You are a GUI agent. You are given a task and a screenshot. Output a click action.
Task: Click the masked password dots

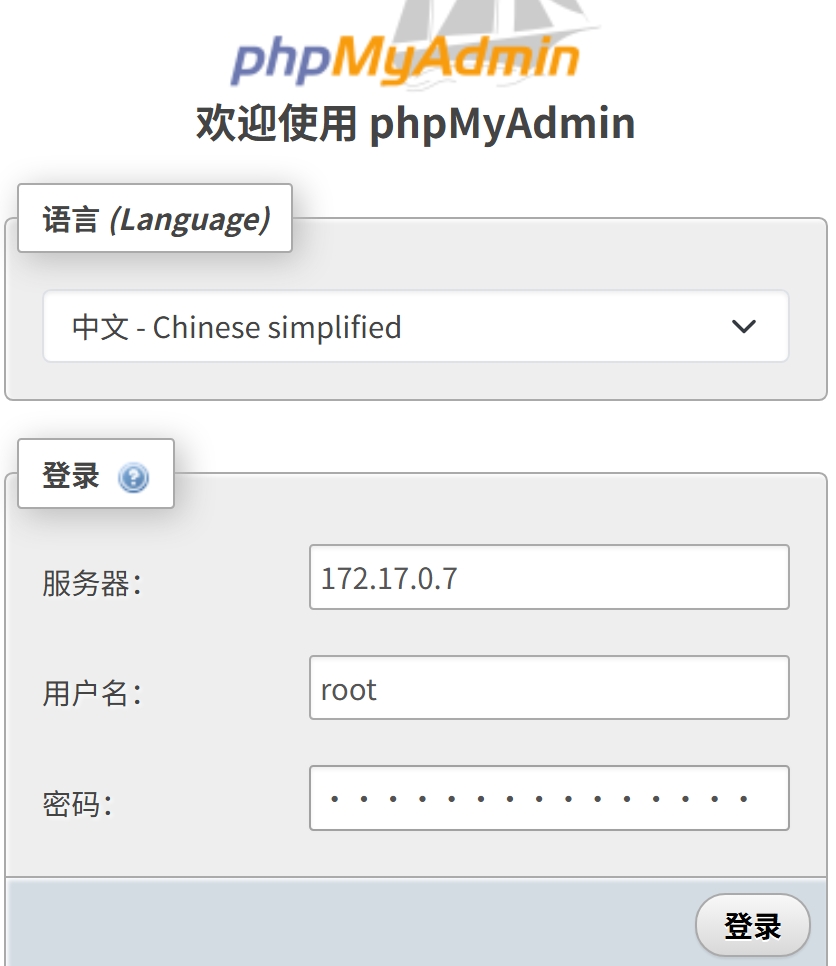pyautogui.click(x=540, y=799)
